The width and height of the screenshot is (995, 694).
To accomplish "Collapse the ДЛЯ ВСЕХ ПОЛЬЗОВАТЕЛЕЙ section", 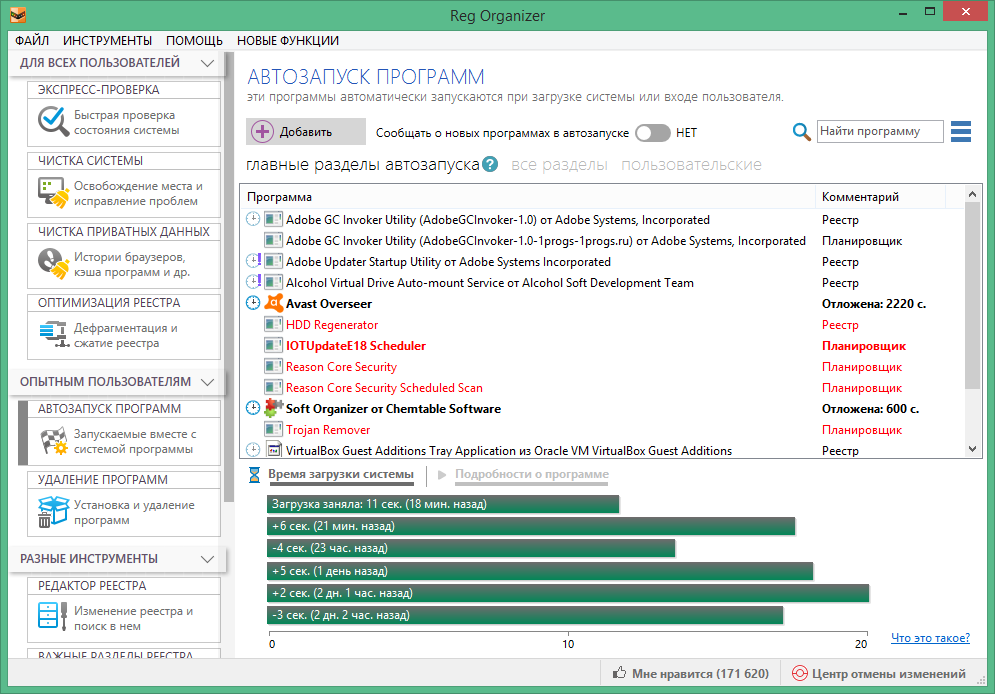I will tap(207, 63).
